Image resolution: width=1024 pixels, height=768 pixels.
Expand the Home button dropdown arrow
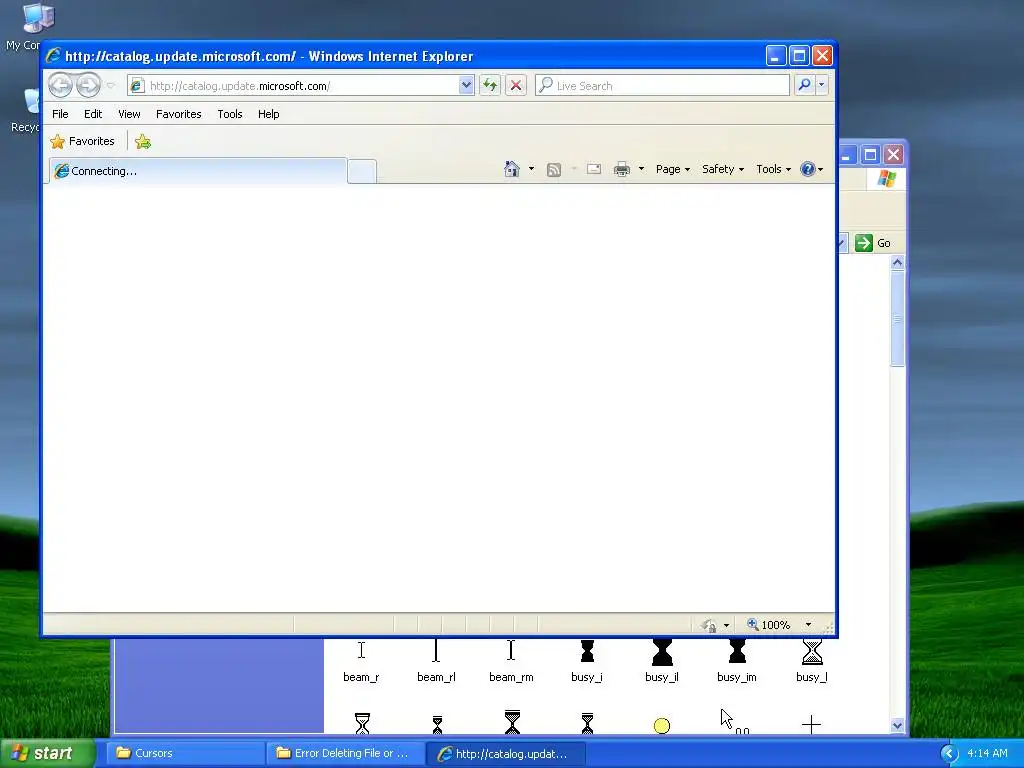(531, 169)
